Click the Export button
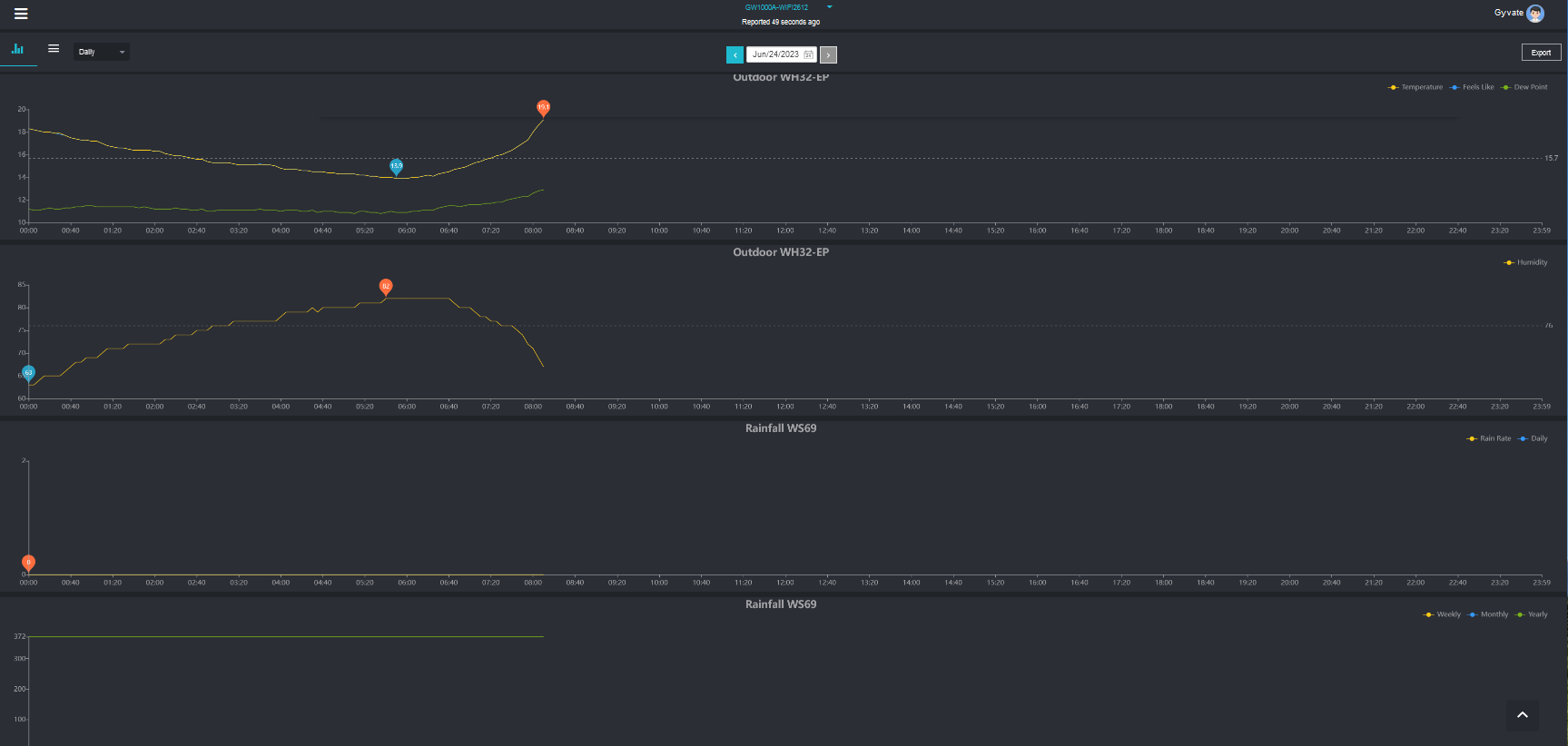 (1541, 53)
